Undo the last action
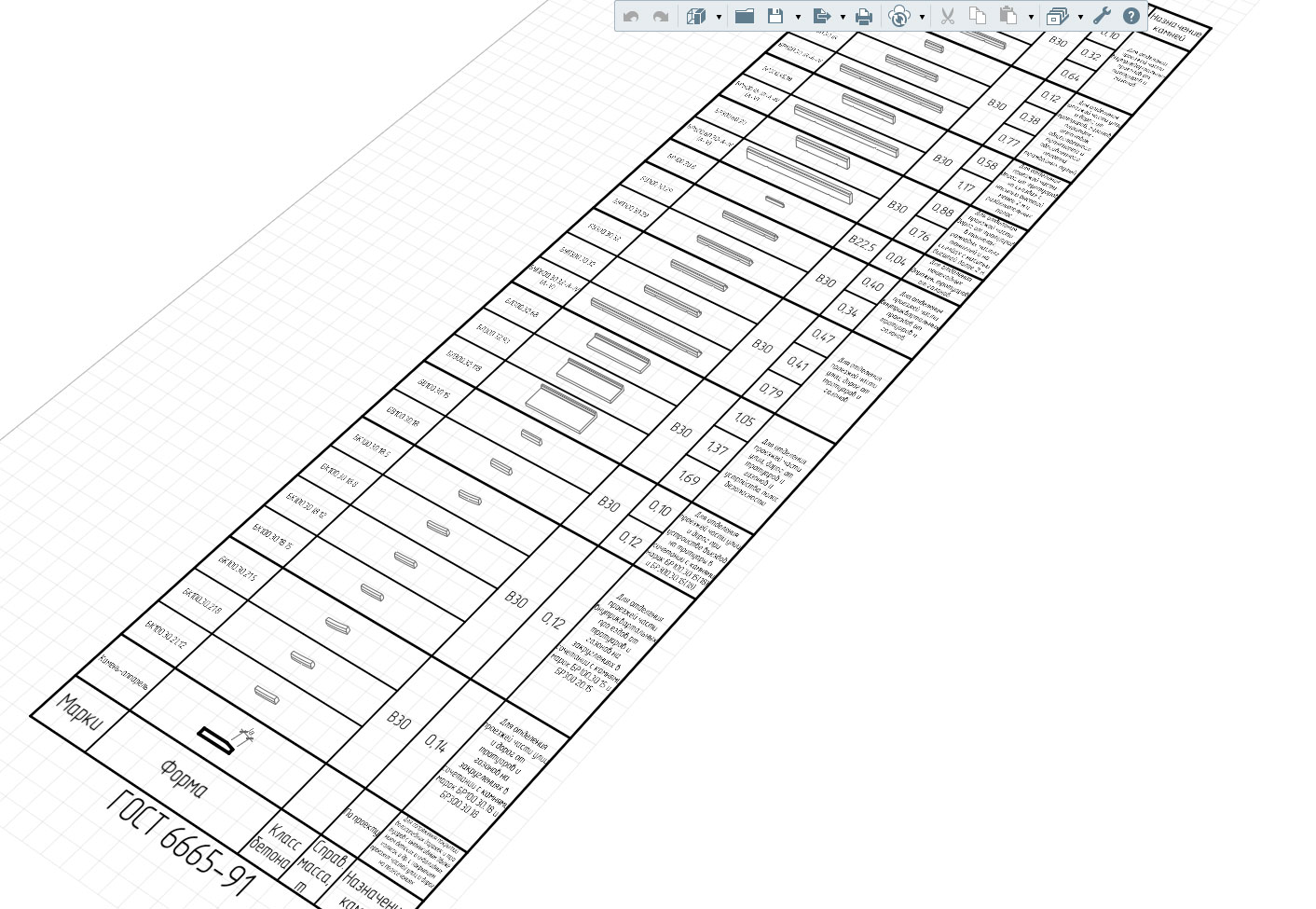 pos(631,16)
